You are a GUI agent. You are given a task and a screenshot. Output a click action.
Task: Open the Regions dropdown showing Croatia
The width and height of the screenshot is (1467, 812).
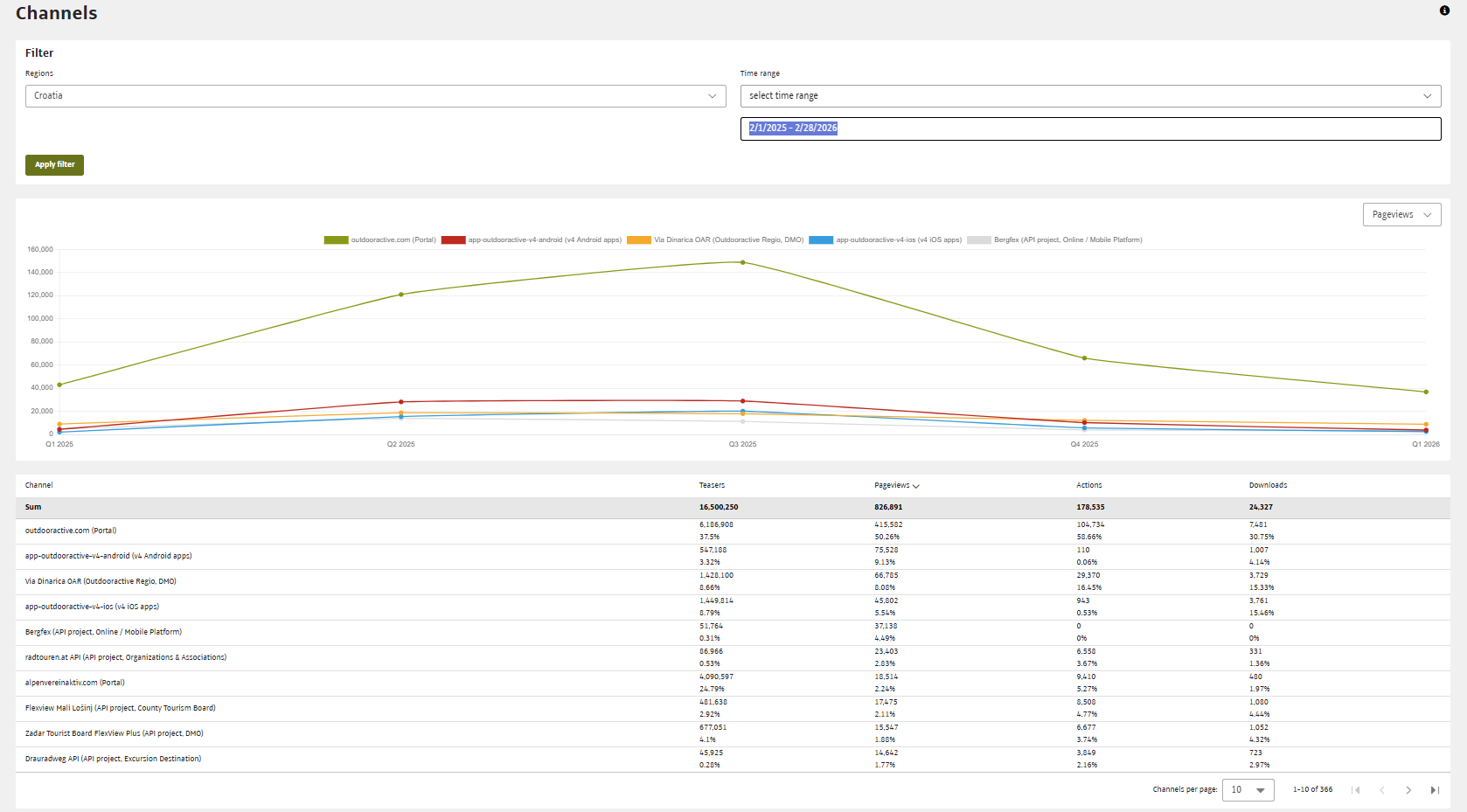click(x=375, y=96)
